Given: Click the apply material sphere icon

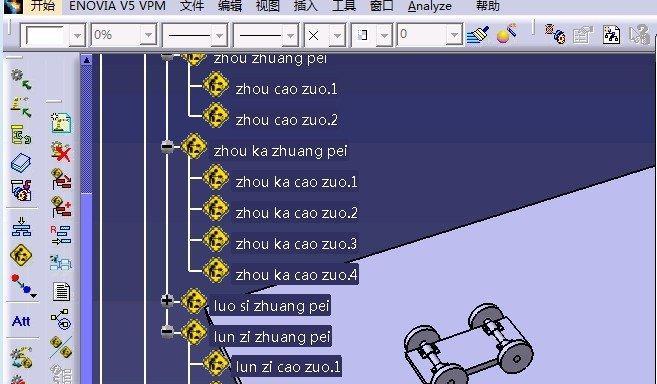Looking at the screenshot, I should point(506,34).
